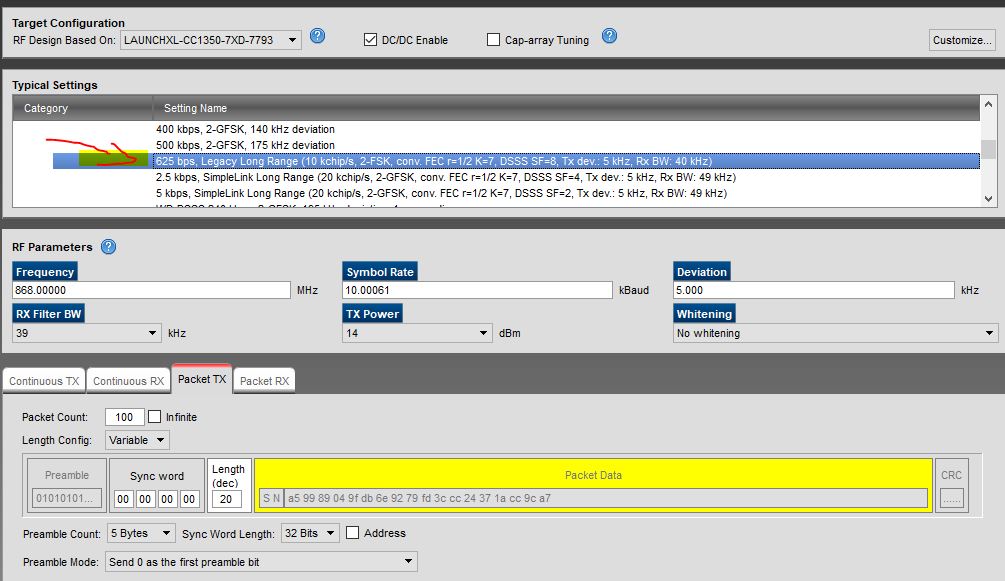Click the Length (dec) input field
Screen dimensions: 1005x581
tap(227, 499)
